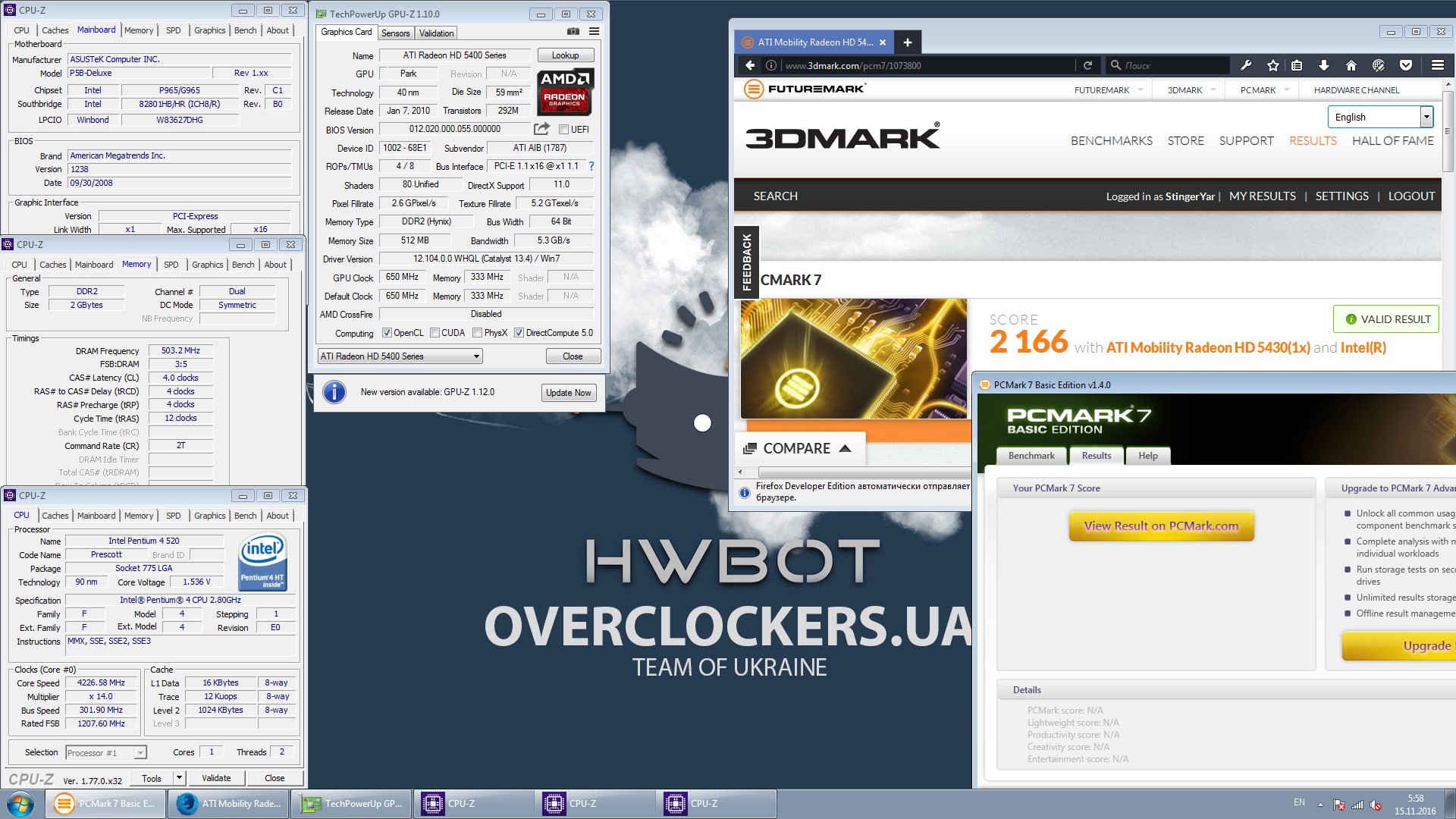Open the downloads arrow icon

click(x=1324, y=65)
